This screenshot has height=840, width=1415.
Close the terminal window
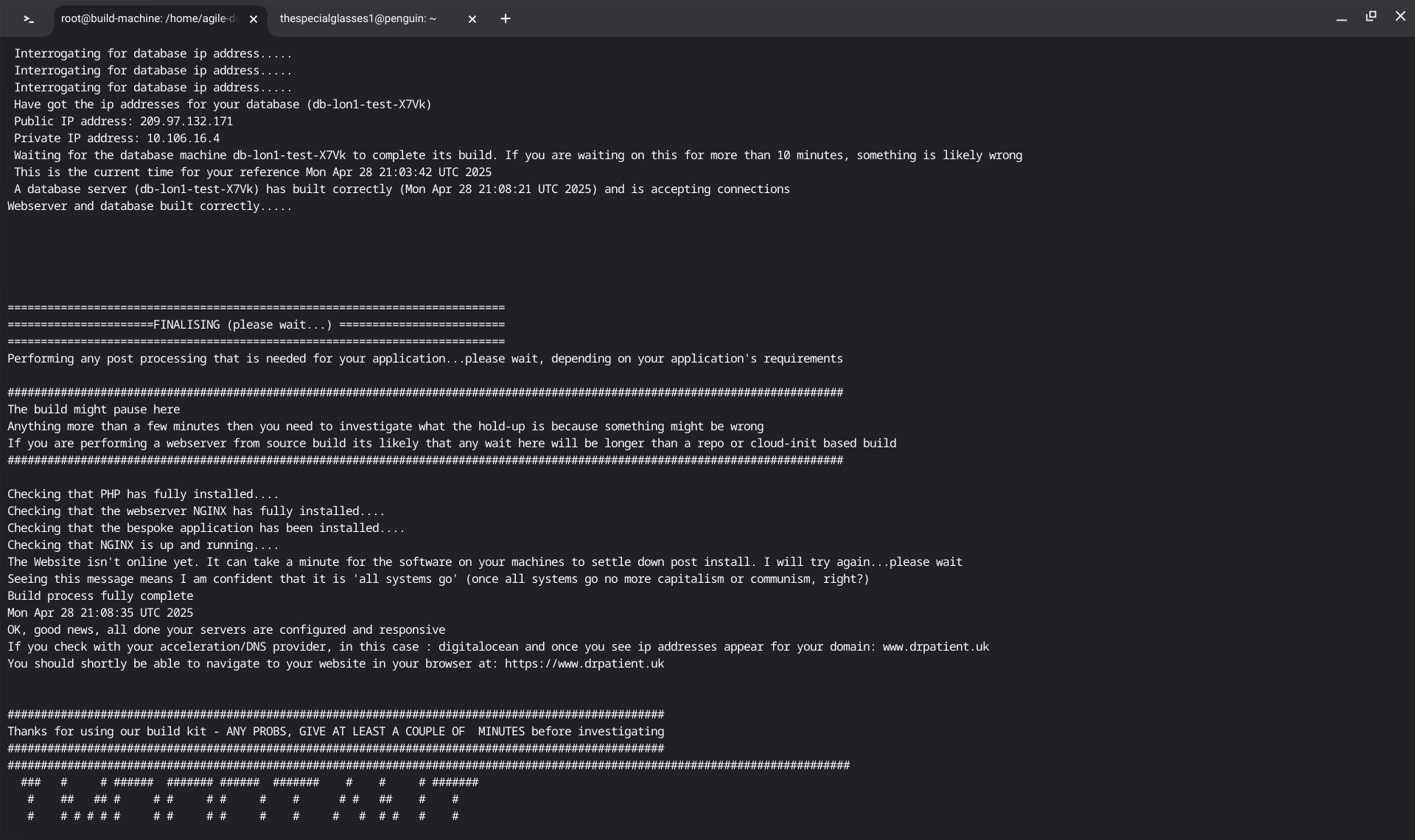pos(1400,16)
